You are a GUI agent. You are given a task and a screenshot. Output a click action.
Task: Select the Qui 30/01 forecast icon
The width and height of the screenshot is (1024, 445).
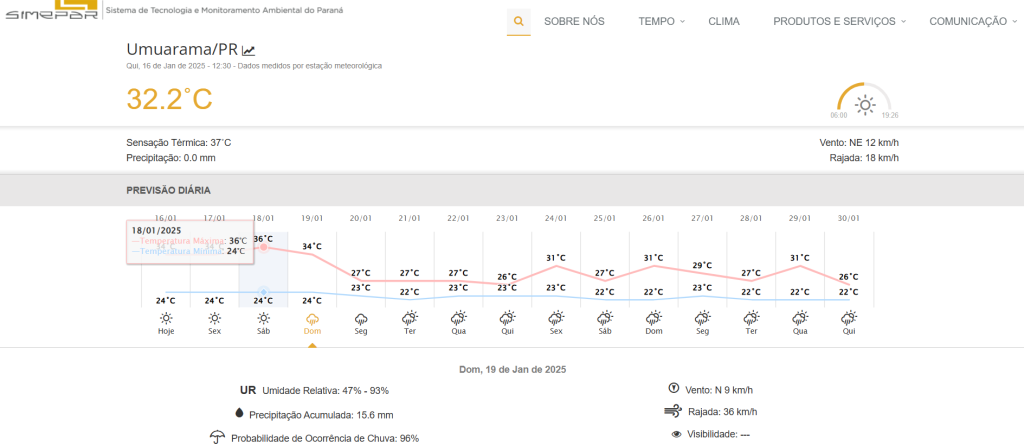click(849, 318)
